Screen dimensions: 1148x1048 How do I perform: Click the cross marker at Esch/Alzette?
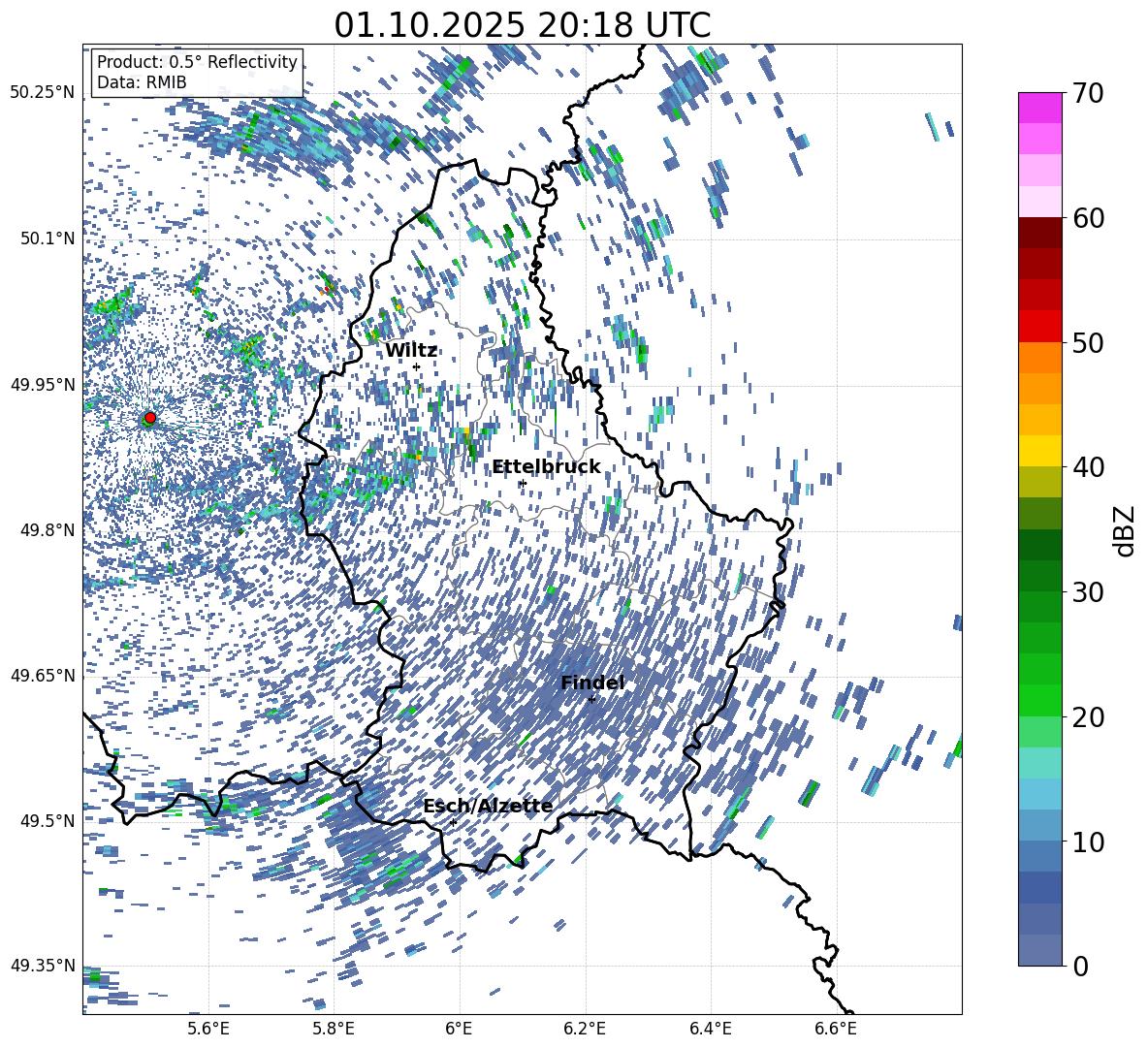[x=453, y=822]
